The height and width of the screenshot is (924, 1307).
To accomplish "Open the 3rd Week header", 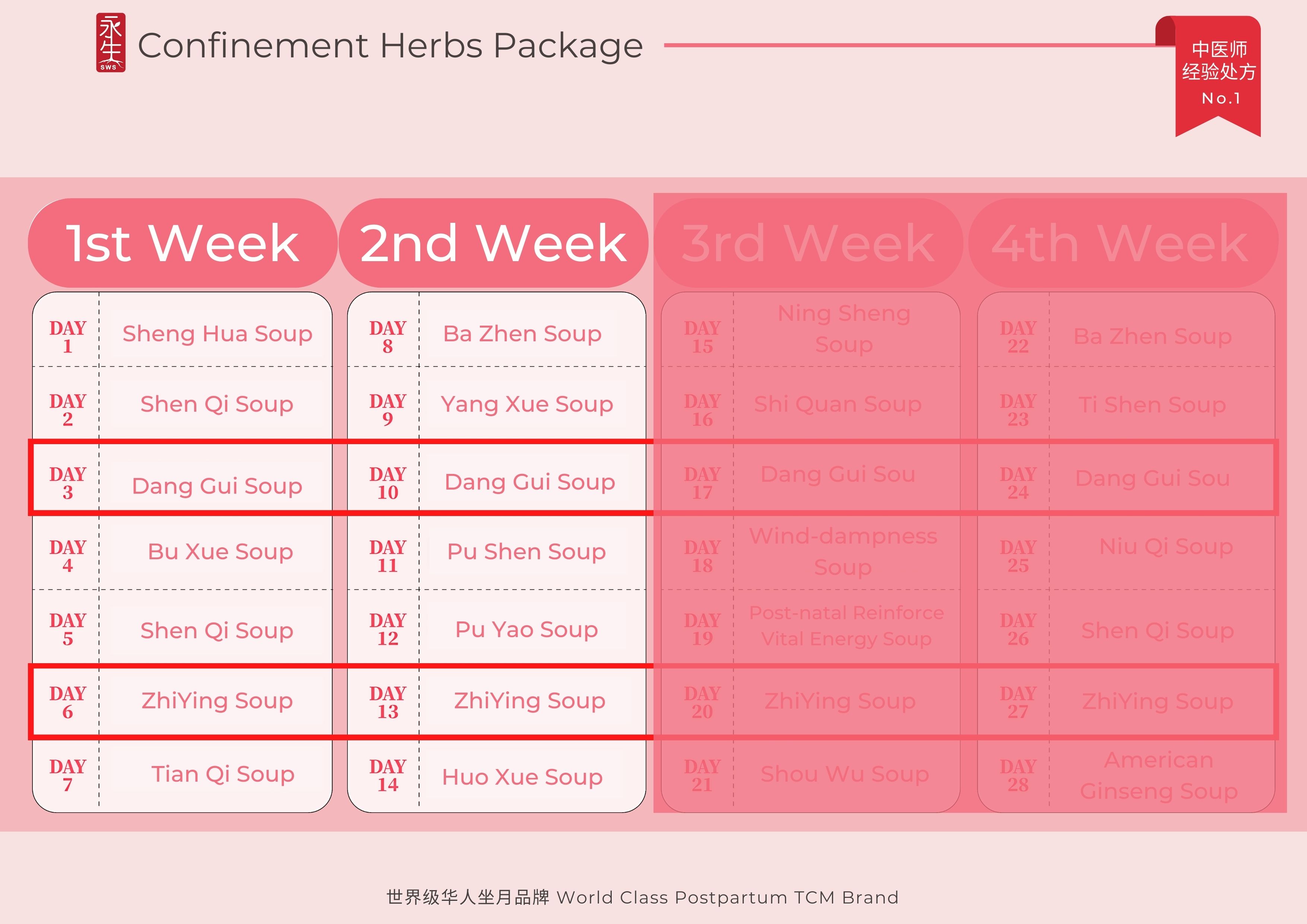I will click(x=808, y=243).
